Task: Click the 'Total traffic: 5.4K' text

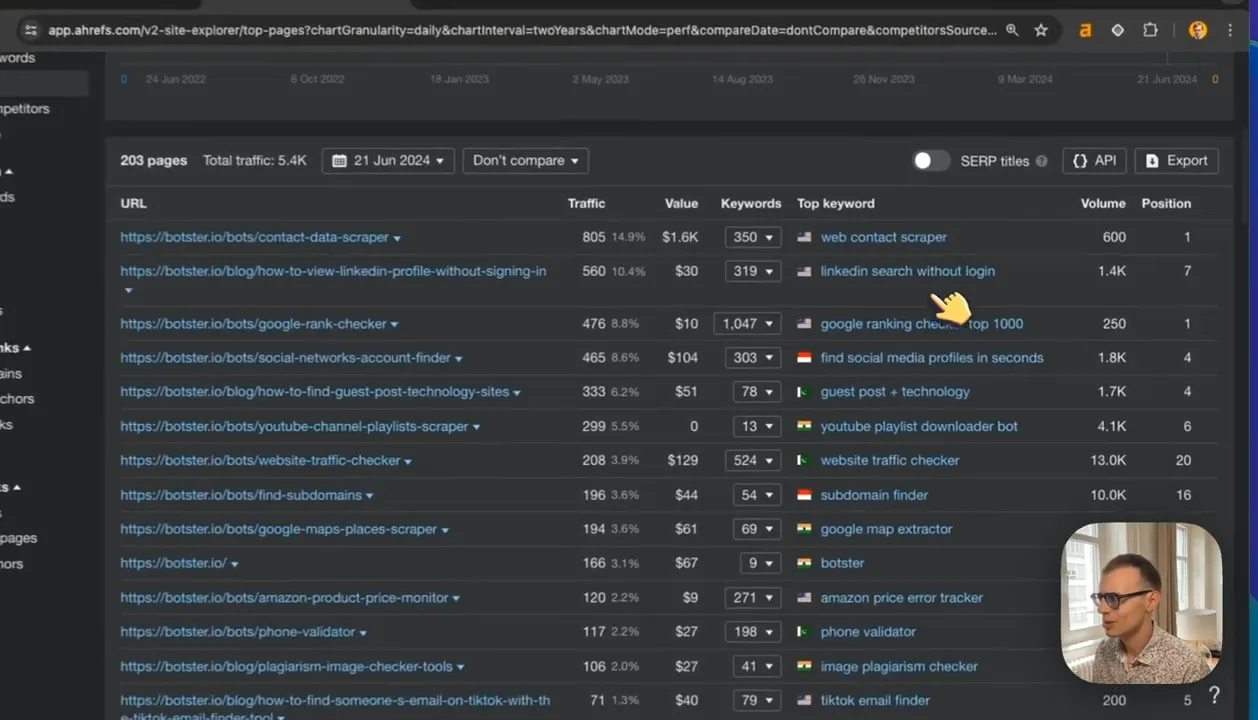Action: click(x=254, y=161)
